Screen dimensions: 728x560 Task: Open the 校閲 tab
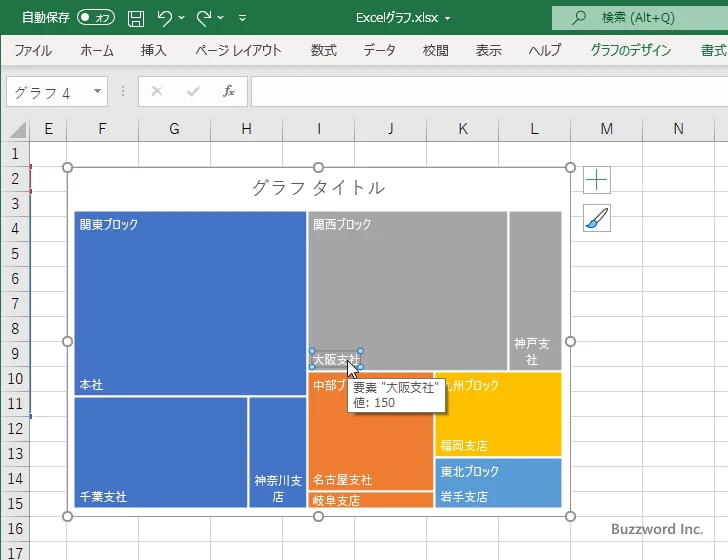436,50
